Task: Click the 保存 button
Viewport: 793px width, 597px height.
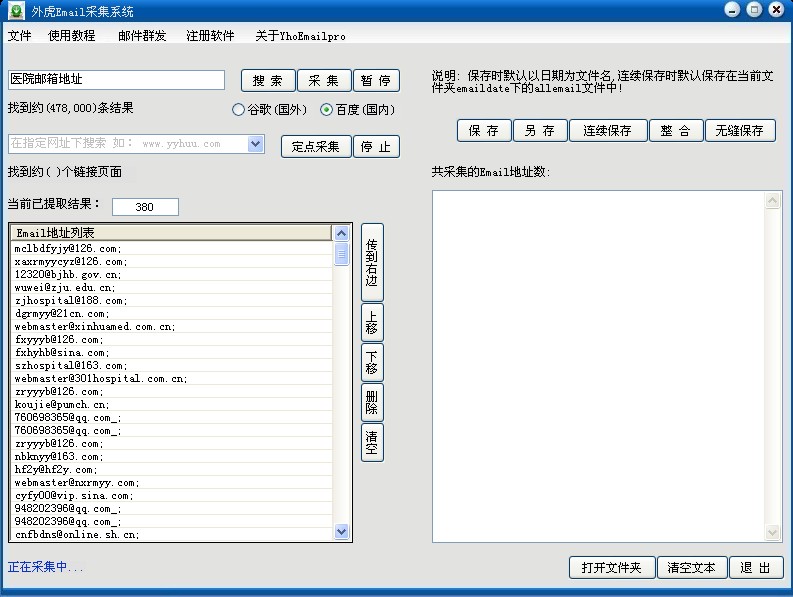Action: pyautogui.click(x=484, y=131)
